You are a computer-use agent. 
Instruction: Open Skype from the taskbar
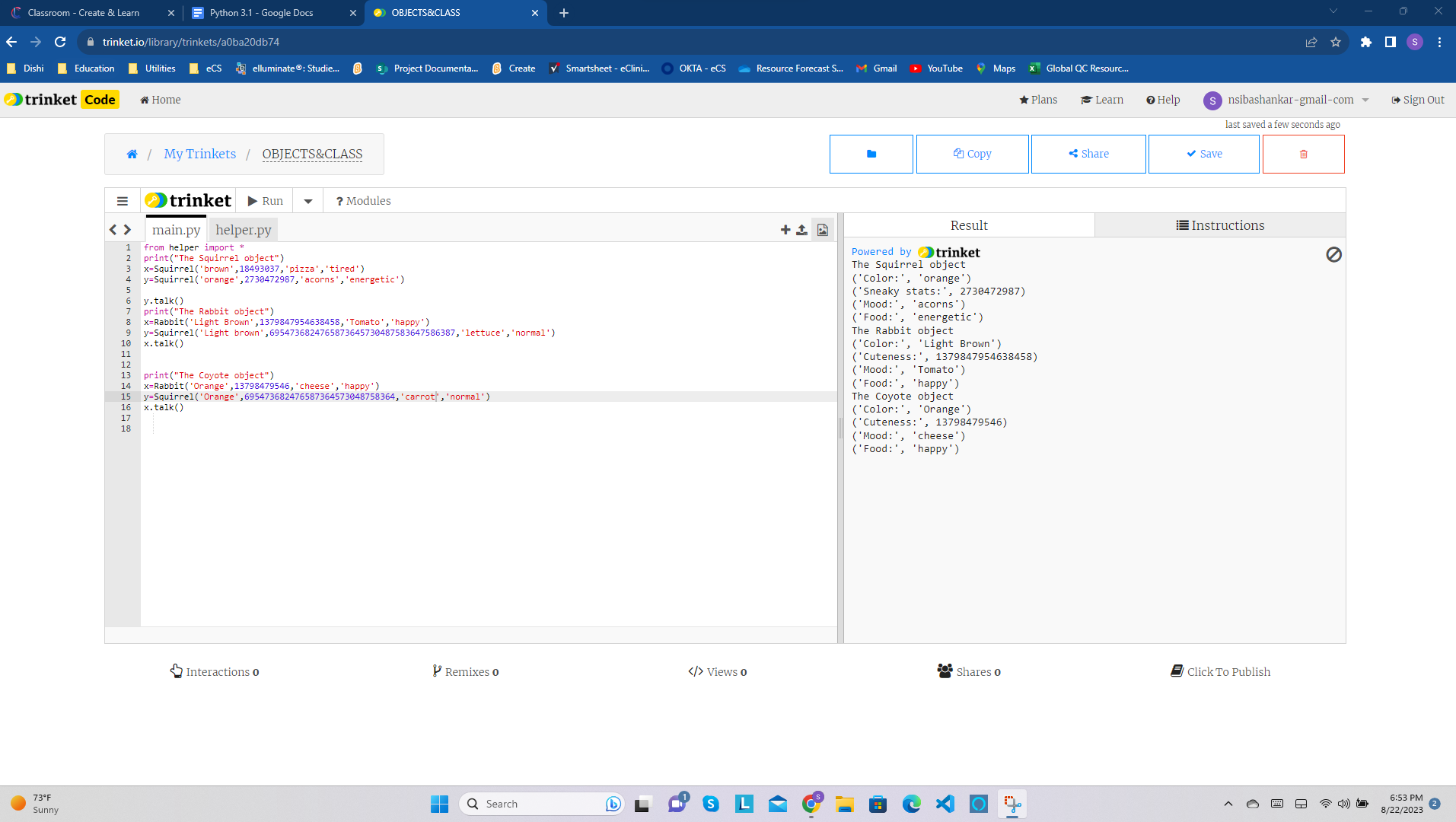tap(711, 804)
